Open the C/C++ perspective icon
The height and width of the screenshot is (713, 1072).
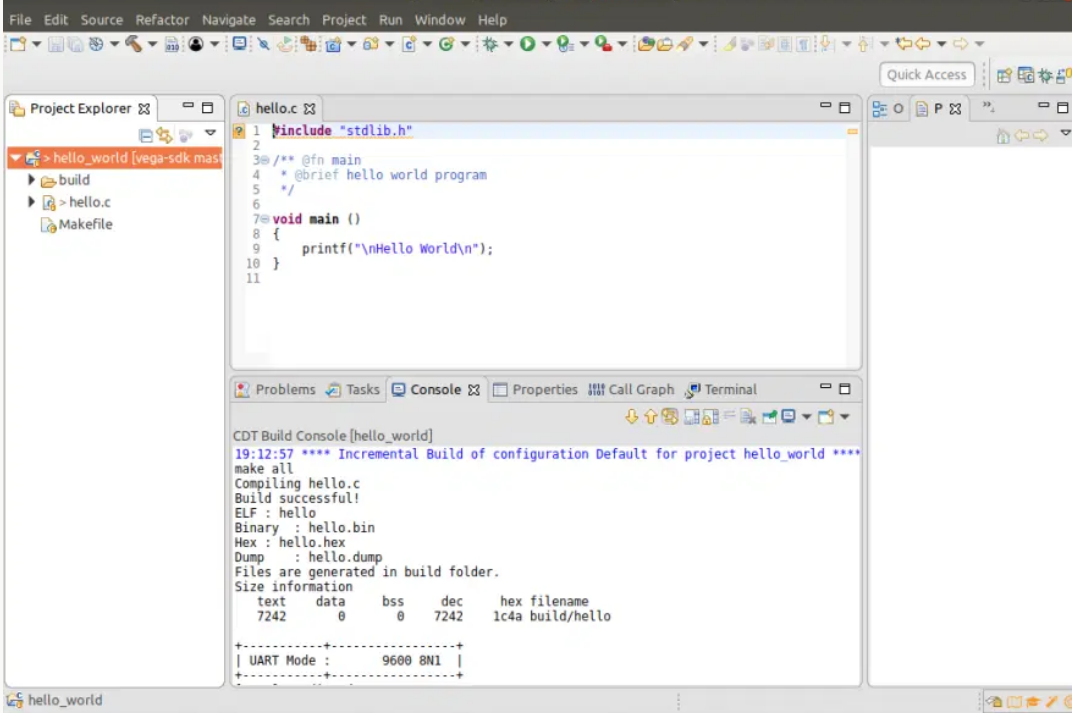point(1024,75)
